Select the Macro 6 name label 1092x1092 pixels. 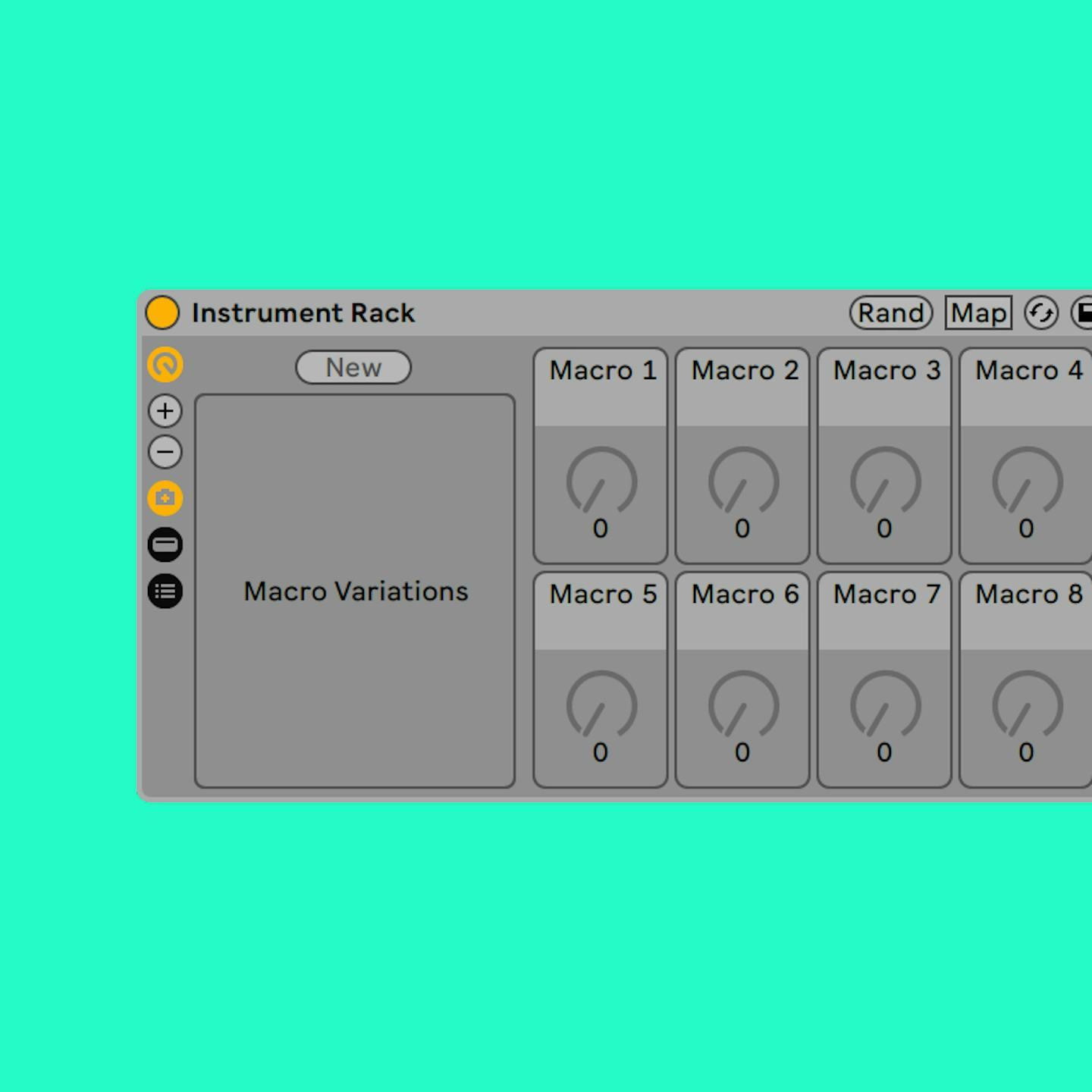click(x=745, y=594)
